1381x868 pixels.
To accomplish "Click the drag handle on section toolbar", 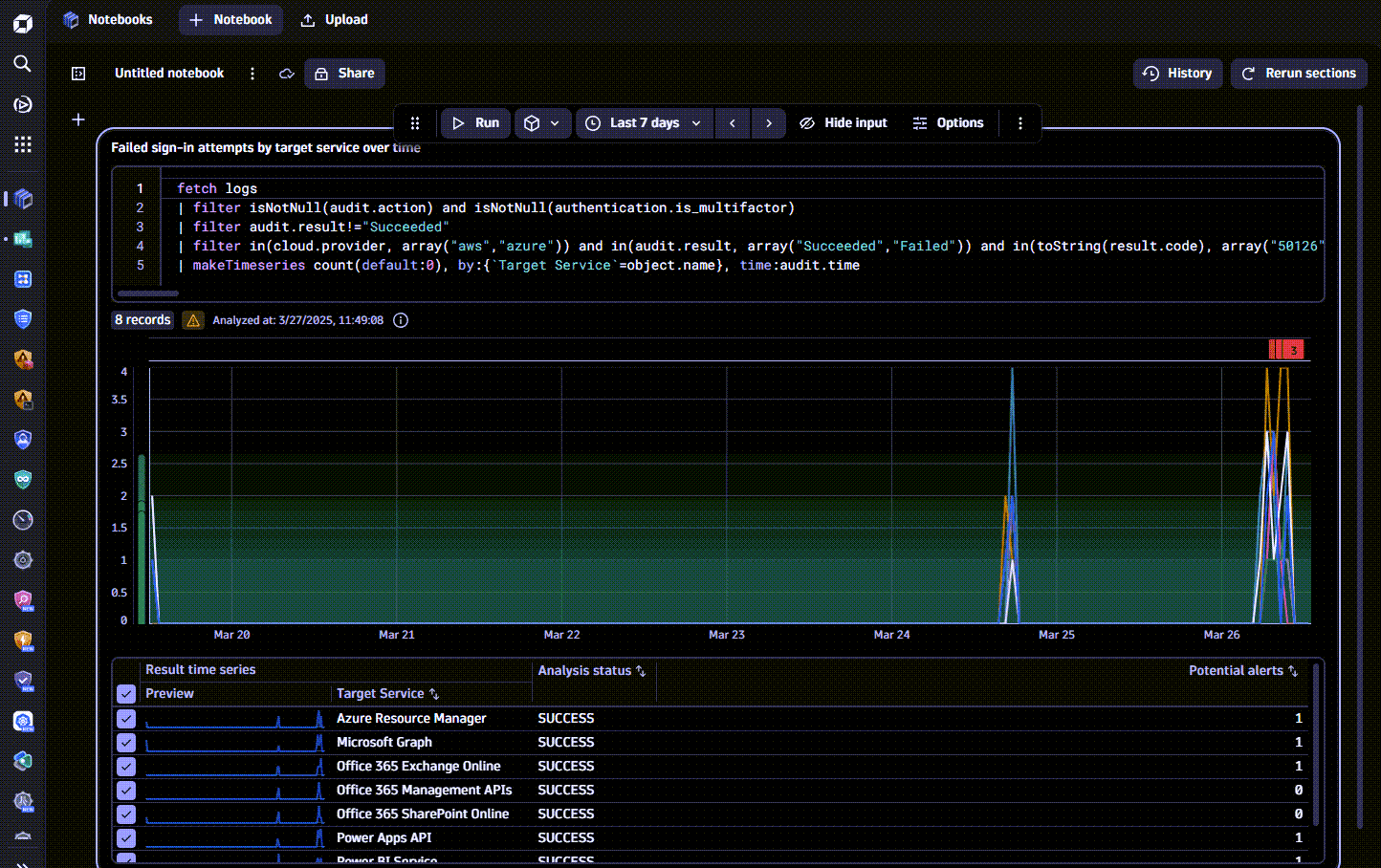I will (x=415, y=123).
